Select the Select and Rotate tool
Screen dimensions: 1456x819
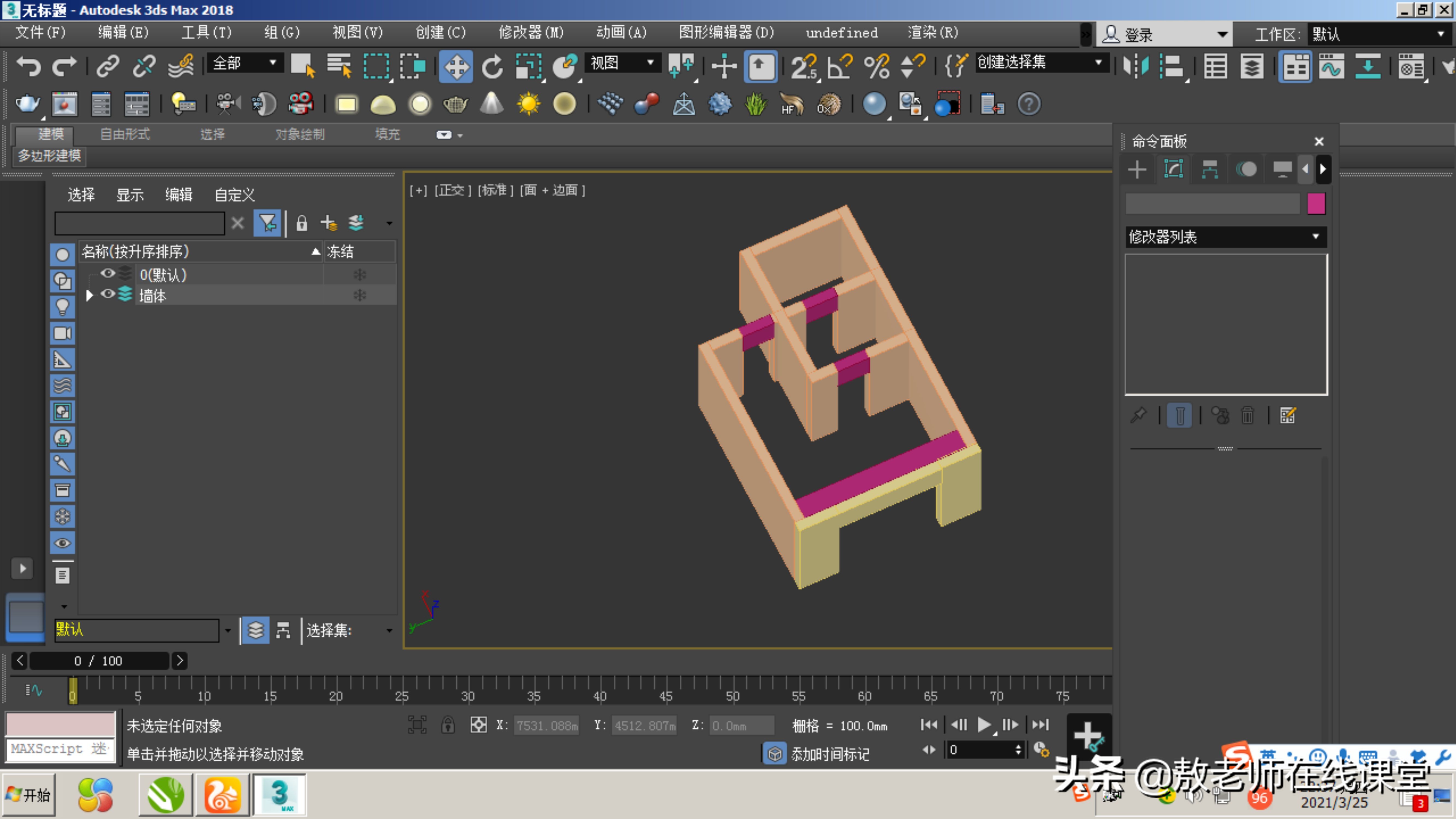pos(491,66)
